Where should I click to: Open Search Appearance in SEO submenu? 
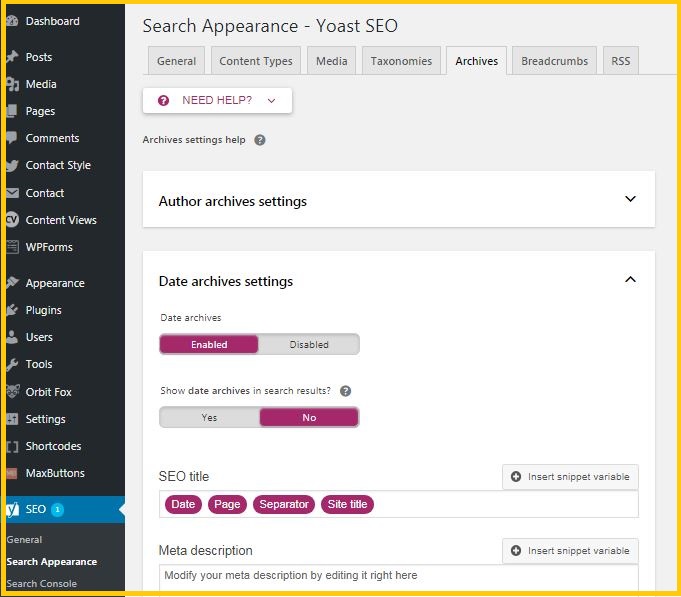point(52,561)
